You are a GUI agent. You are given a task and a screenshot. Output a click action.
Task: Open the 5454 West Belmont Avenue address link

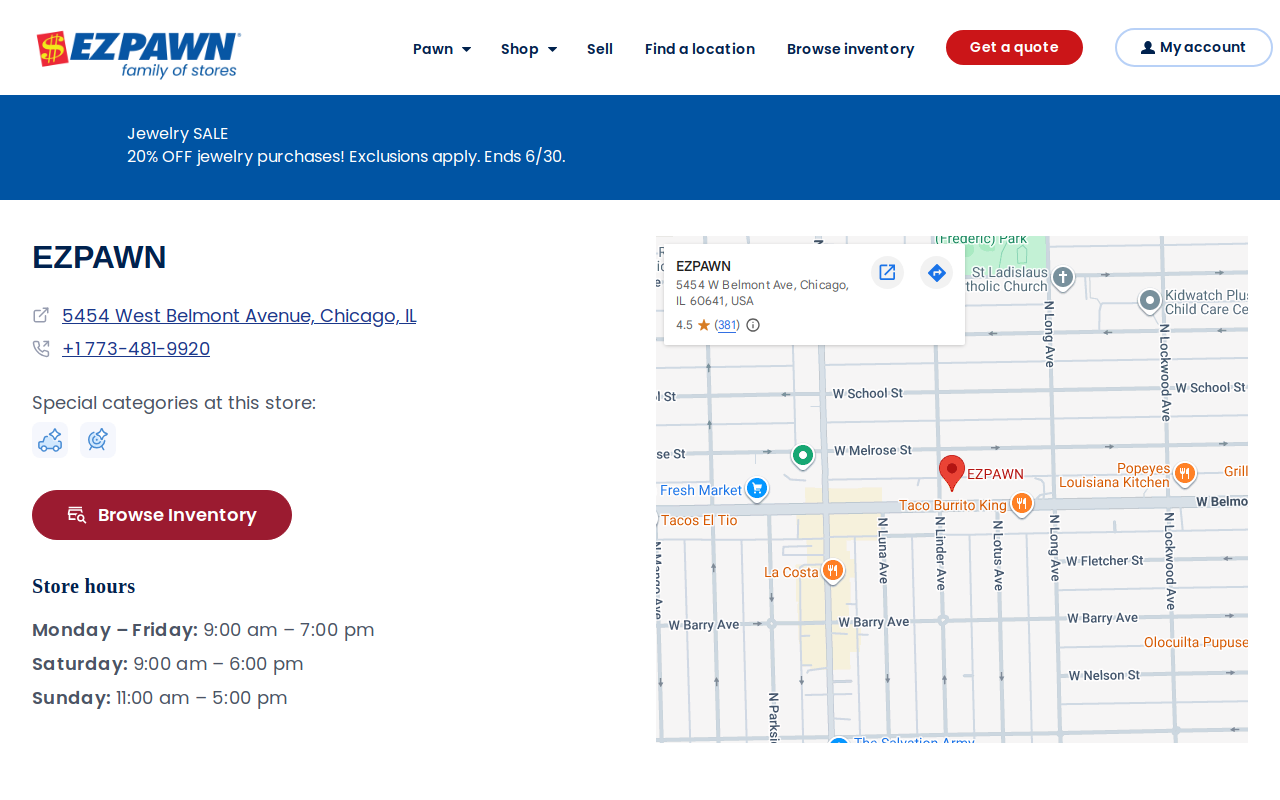[239, 316]
